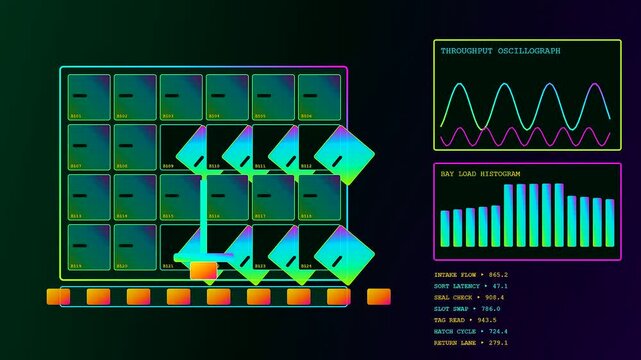641x360 pixels.
Task: Click the last bar in the Bay Load Histogram
Action: click(610, 223)
